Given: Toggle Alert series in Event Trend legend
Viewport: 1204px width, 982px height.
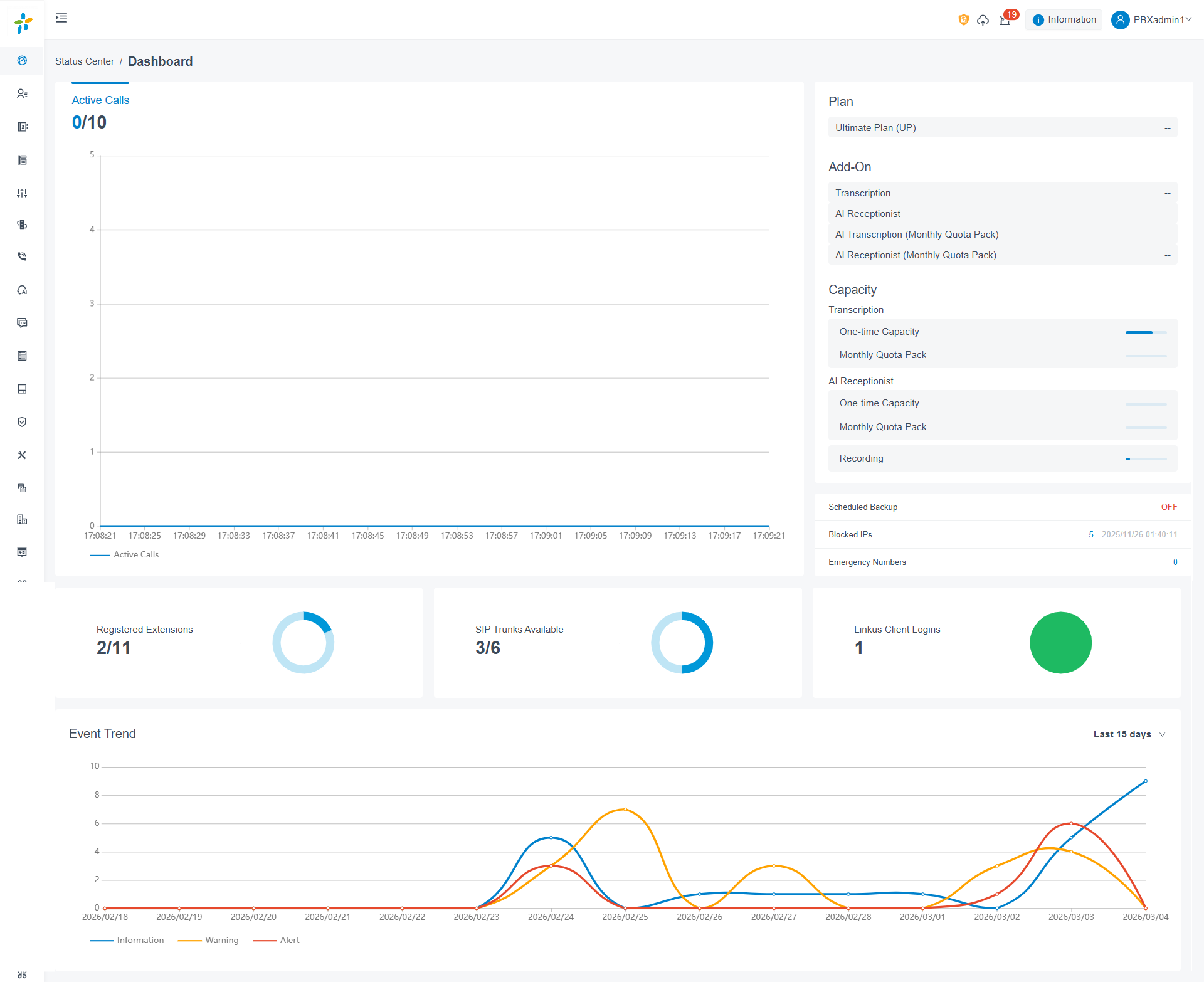Looking at the screenshot, I should coord(276,941).
